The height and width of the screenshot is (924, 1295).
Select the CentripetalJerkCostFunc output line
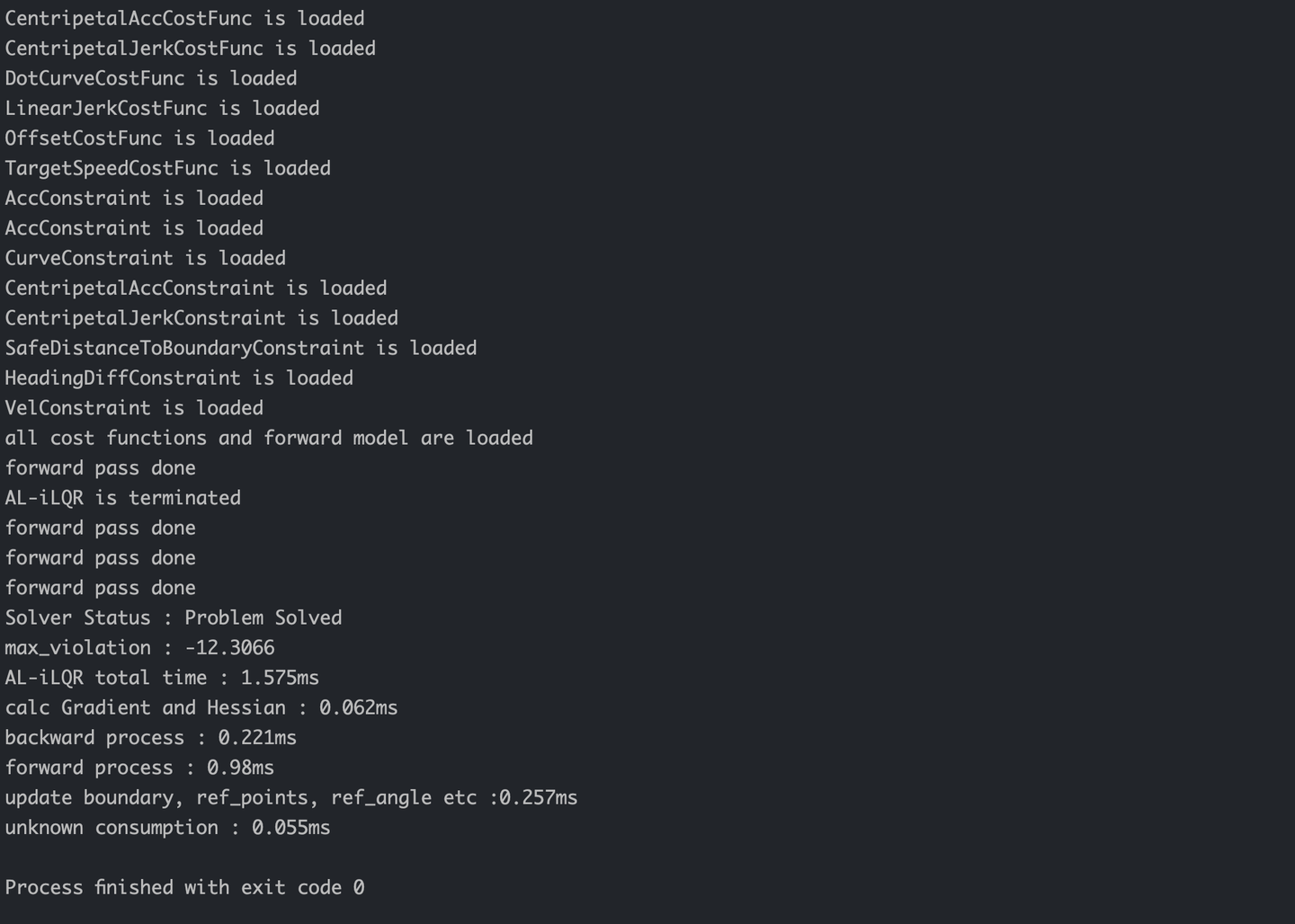coord(190,49)
